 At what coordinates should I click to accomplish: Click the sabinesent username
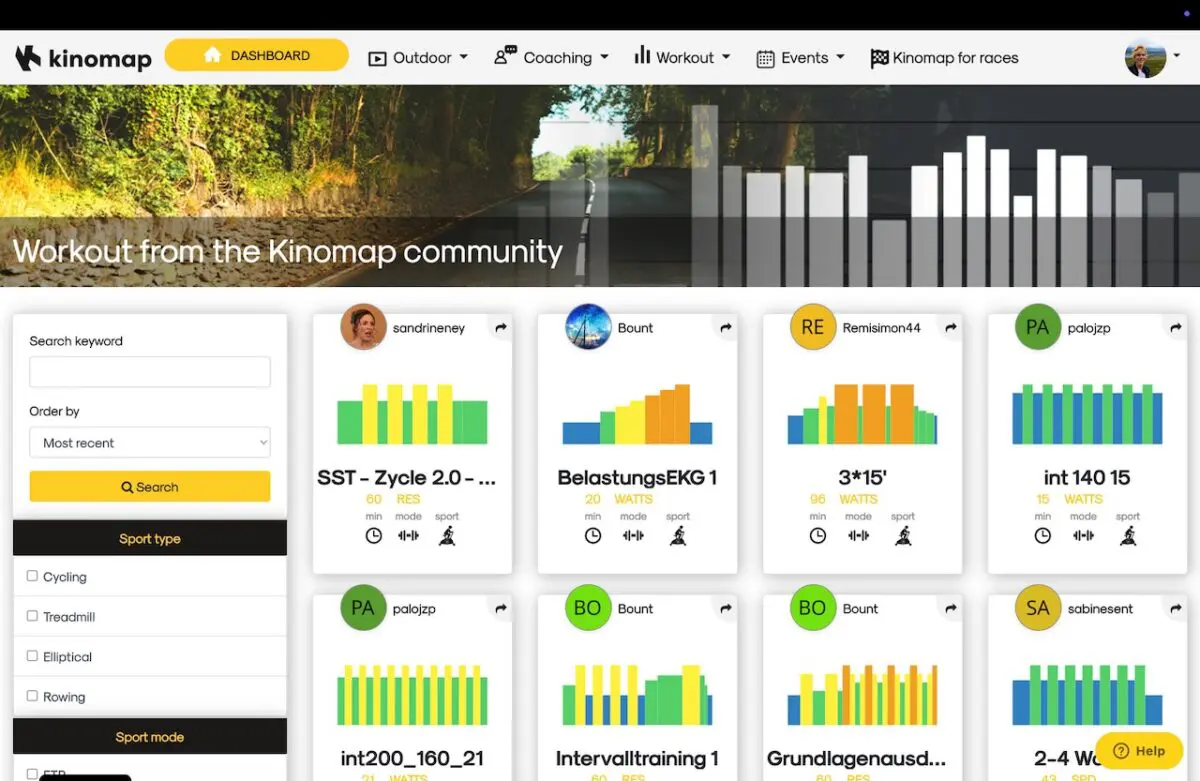pos(1100,608)
